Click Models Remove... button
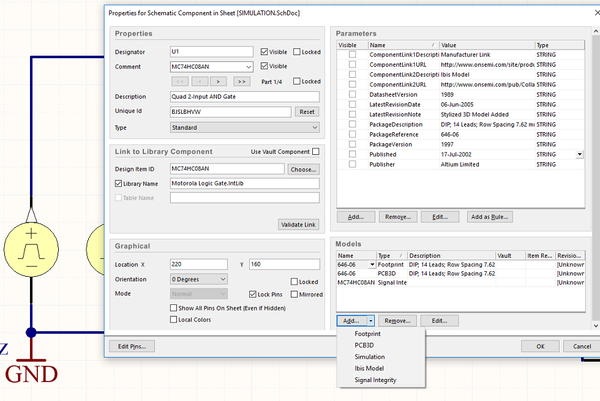The image size is (600, 401). click(397, 321)
